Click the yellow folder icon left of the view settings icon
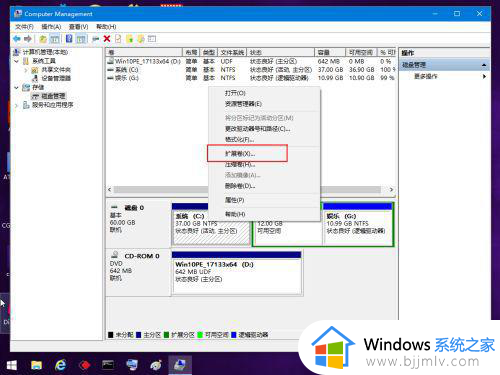Viewport: 500px width, 375px height. pos(141,39)
